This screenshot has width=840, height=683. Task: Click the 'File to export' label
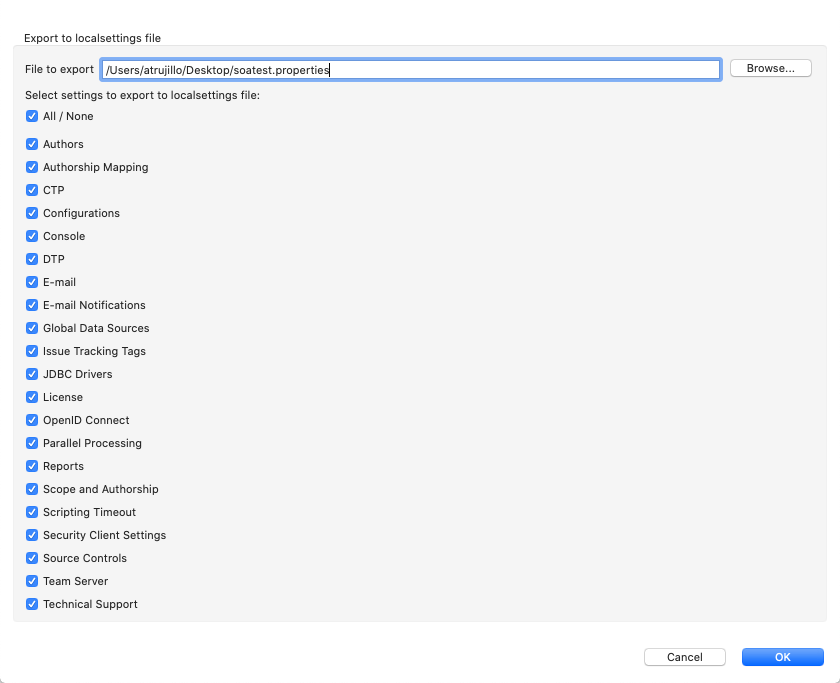click(x=59, y=70)
